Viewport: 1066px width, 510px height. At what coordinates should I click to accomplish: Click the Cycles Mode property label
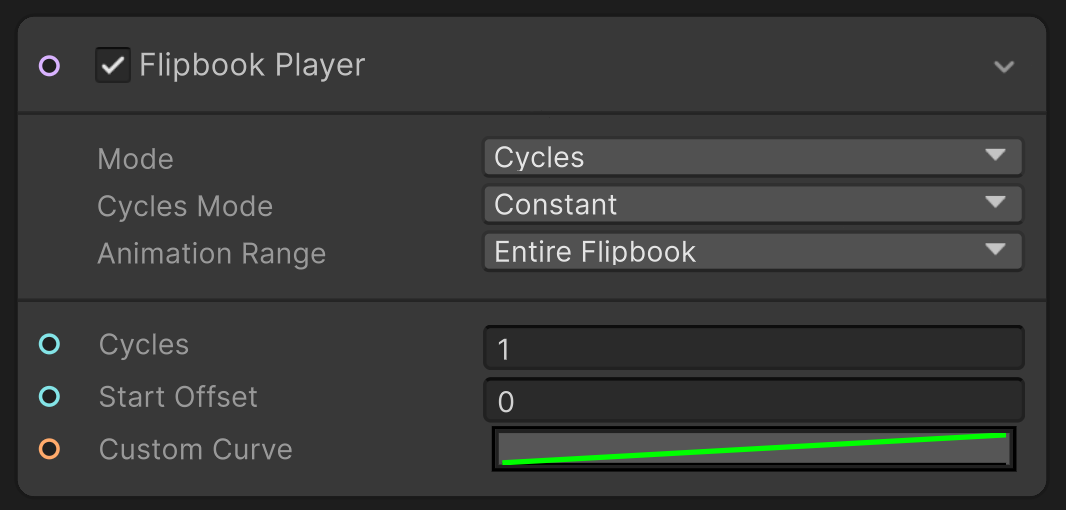185,206
